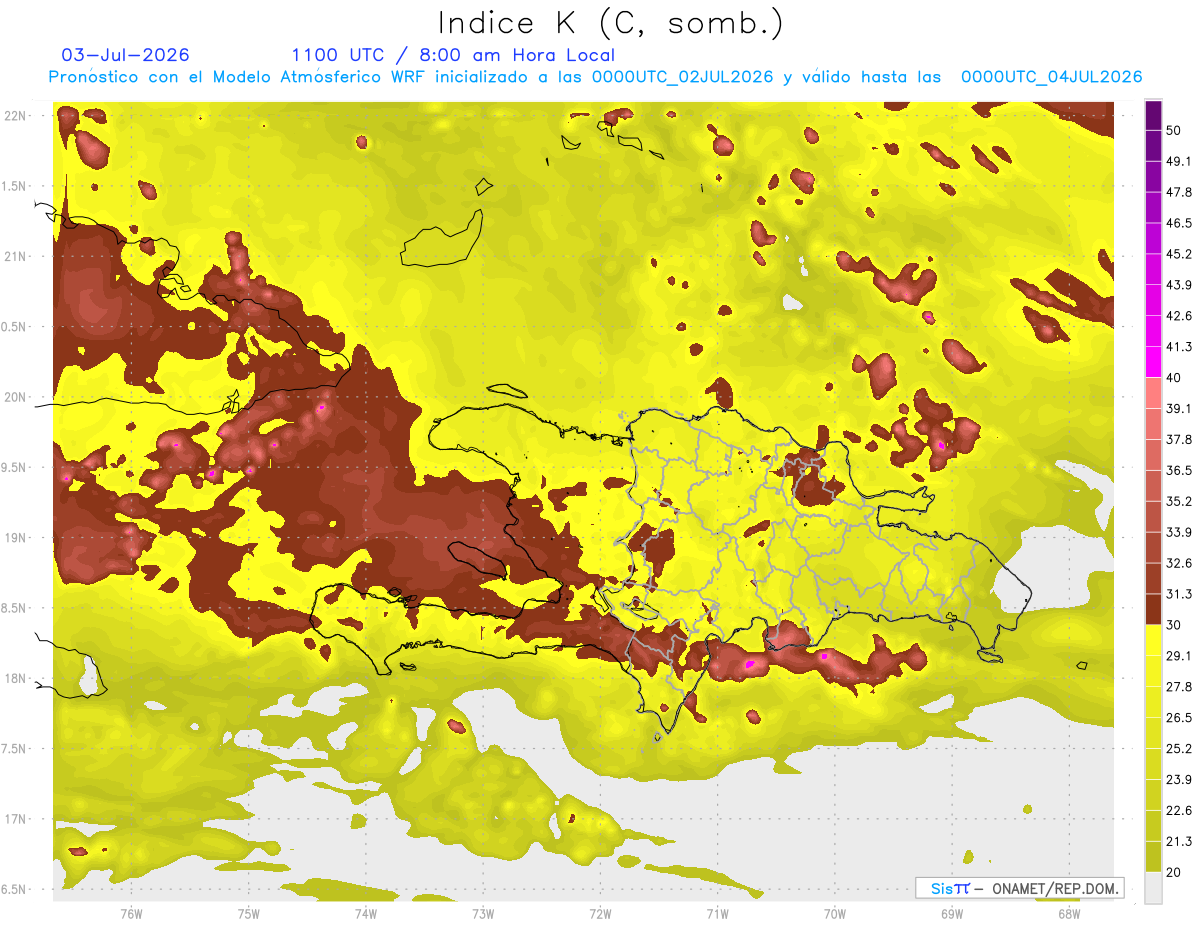Click colorbar value "46.5"
Viewport: 1200px width, 927px height.
point(1179,223)
